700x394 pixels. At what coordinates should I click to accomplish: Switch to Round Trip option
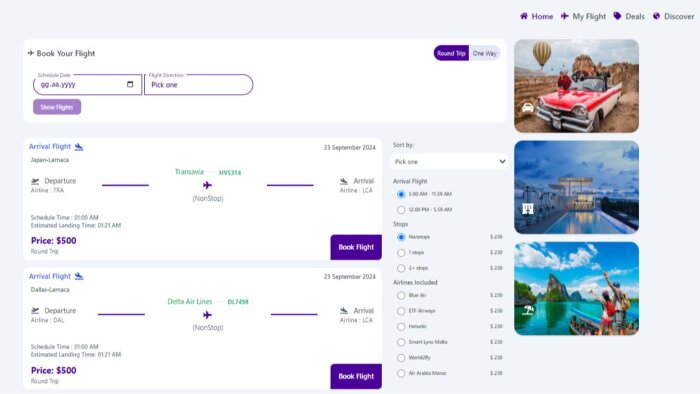tap(451, 53)
